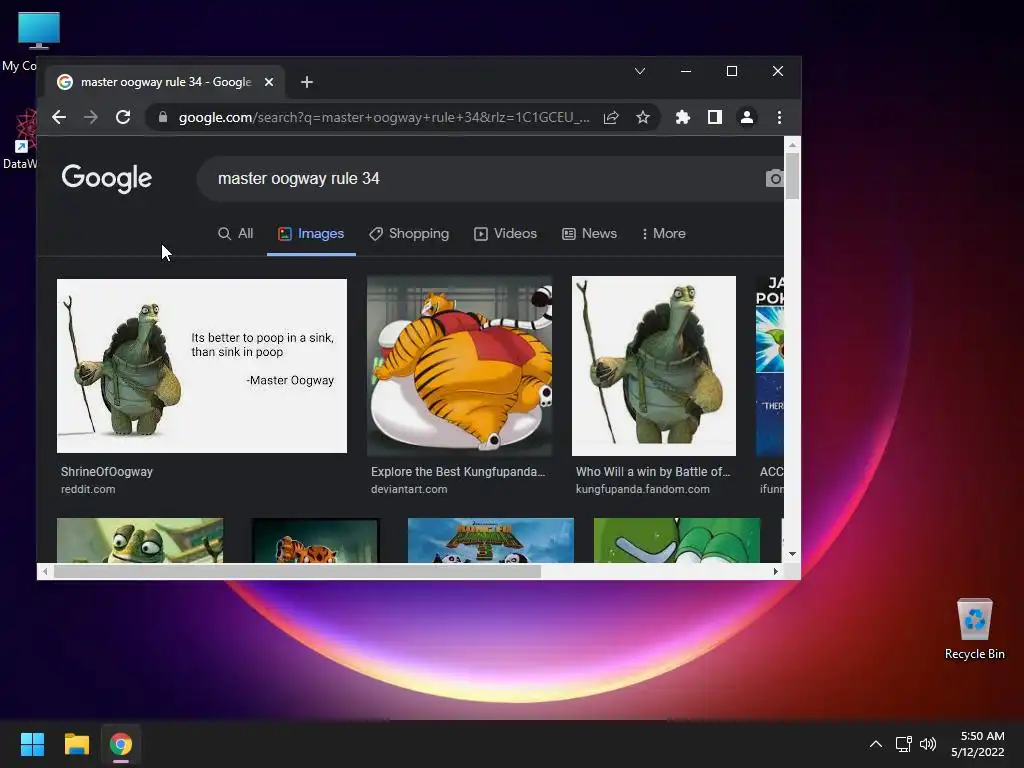This screenshot has height=768, width=1024.
Task: Click Who Will a win by Battle link
Action: 653,472
